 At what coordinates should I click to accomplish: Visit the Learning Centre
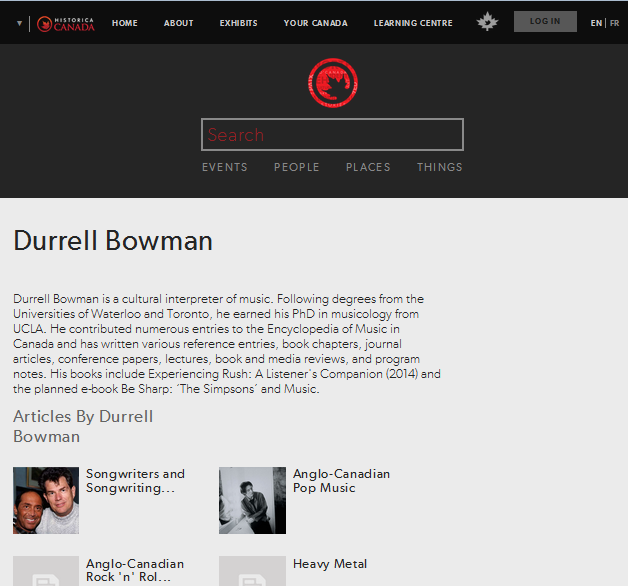coord(413,23)
